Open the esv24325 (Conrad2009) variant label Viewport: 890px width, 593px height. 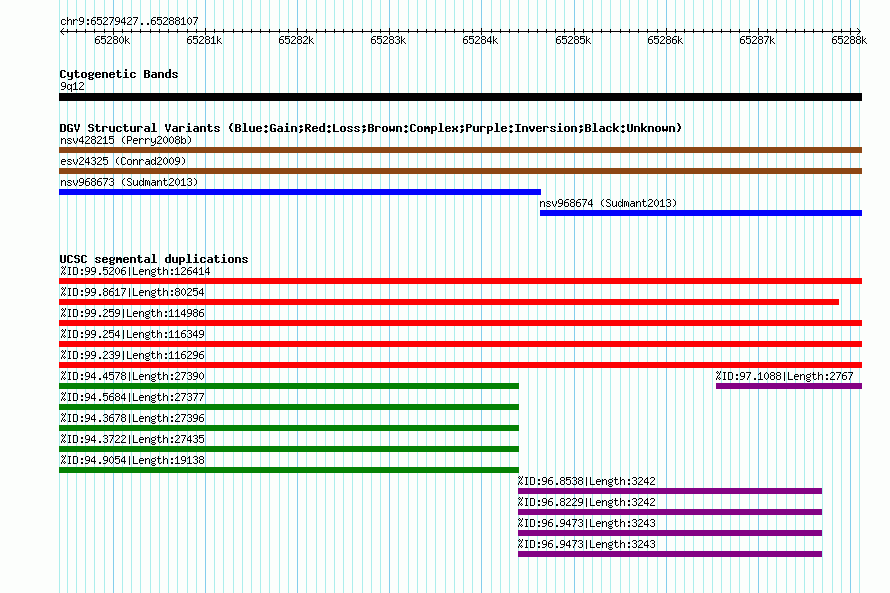click(123, 161)
